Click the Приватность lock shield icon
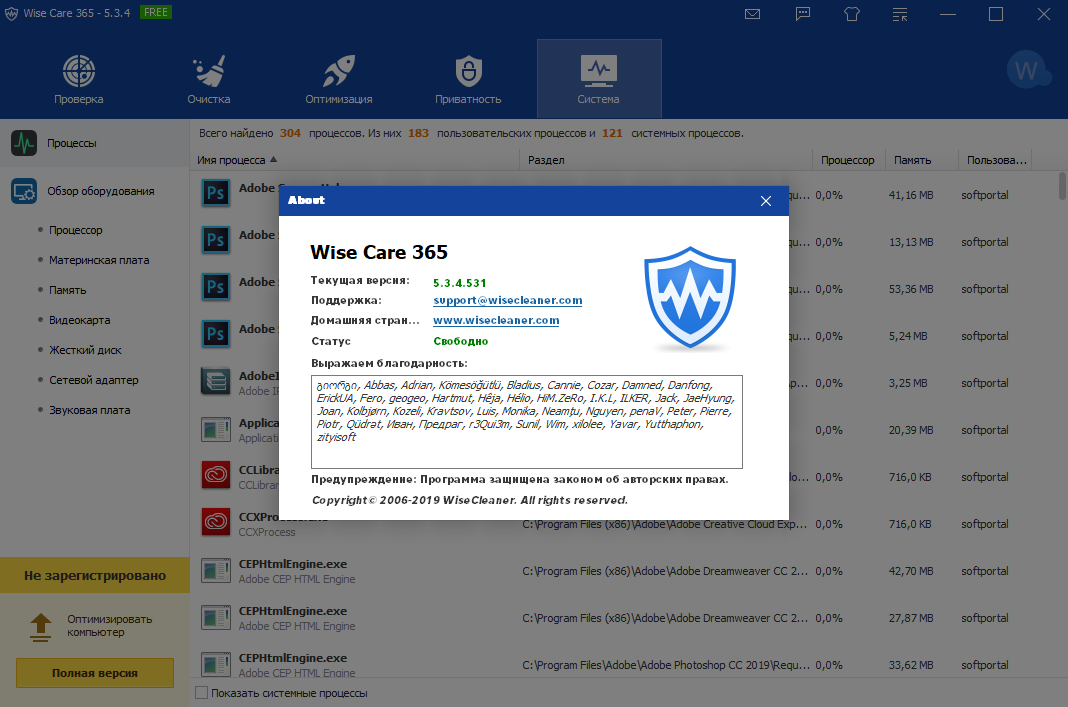1068x707 pixels. coord(469,71)
